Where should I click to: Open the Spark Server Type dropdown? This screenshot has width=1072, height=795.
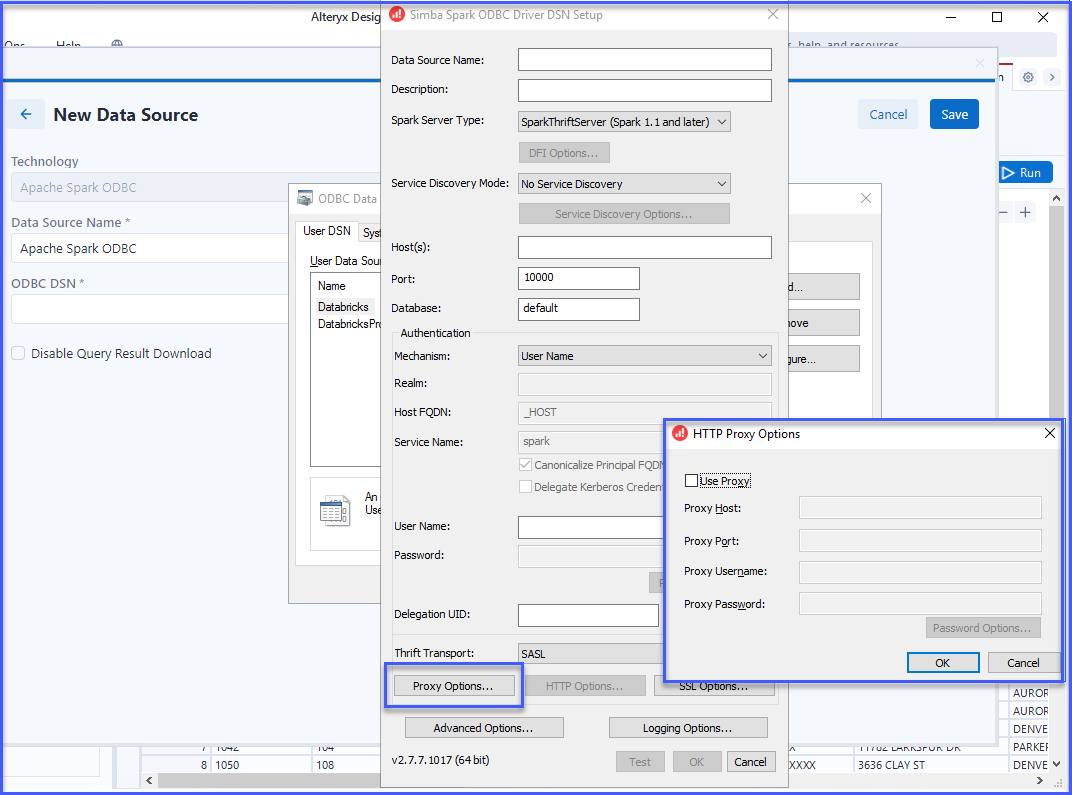tap(624, 122)
